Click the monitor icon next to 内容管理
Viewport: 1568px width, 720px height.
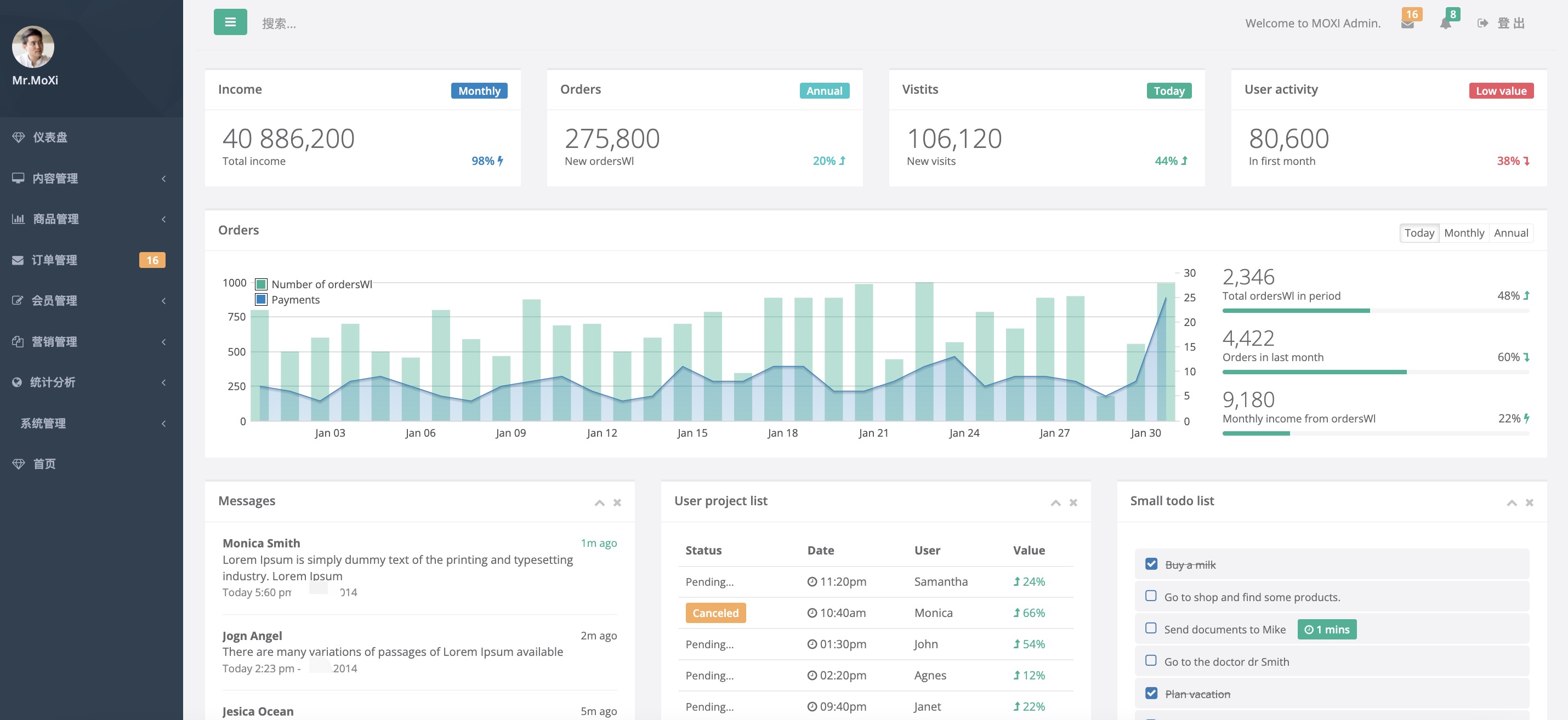[x=18, y=178]
